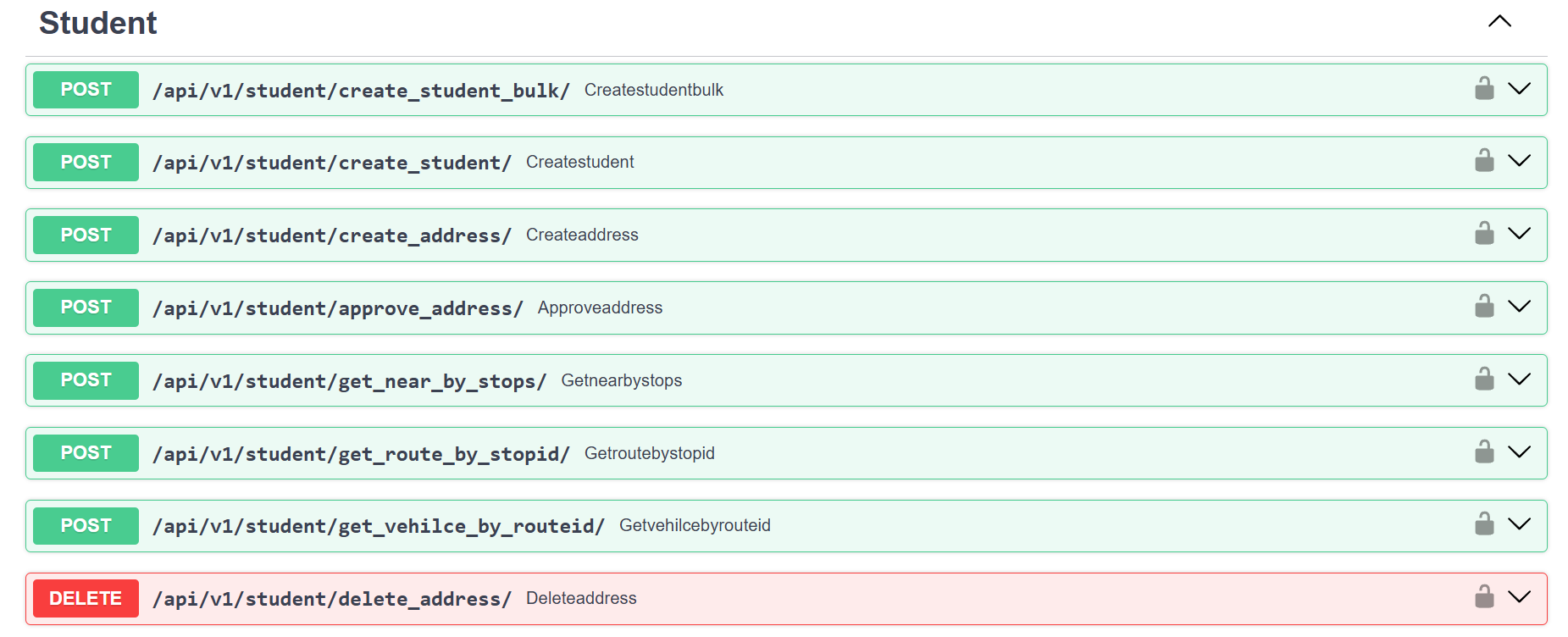Image resolution: width=1568 pixels, height=637 pixels.
Task: Click the lock icon for create_student_bulk endpoint
Action: click(x=1484, y=89)
